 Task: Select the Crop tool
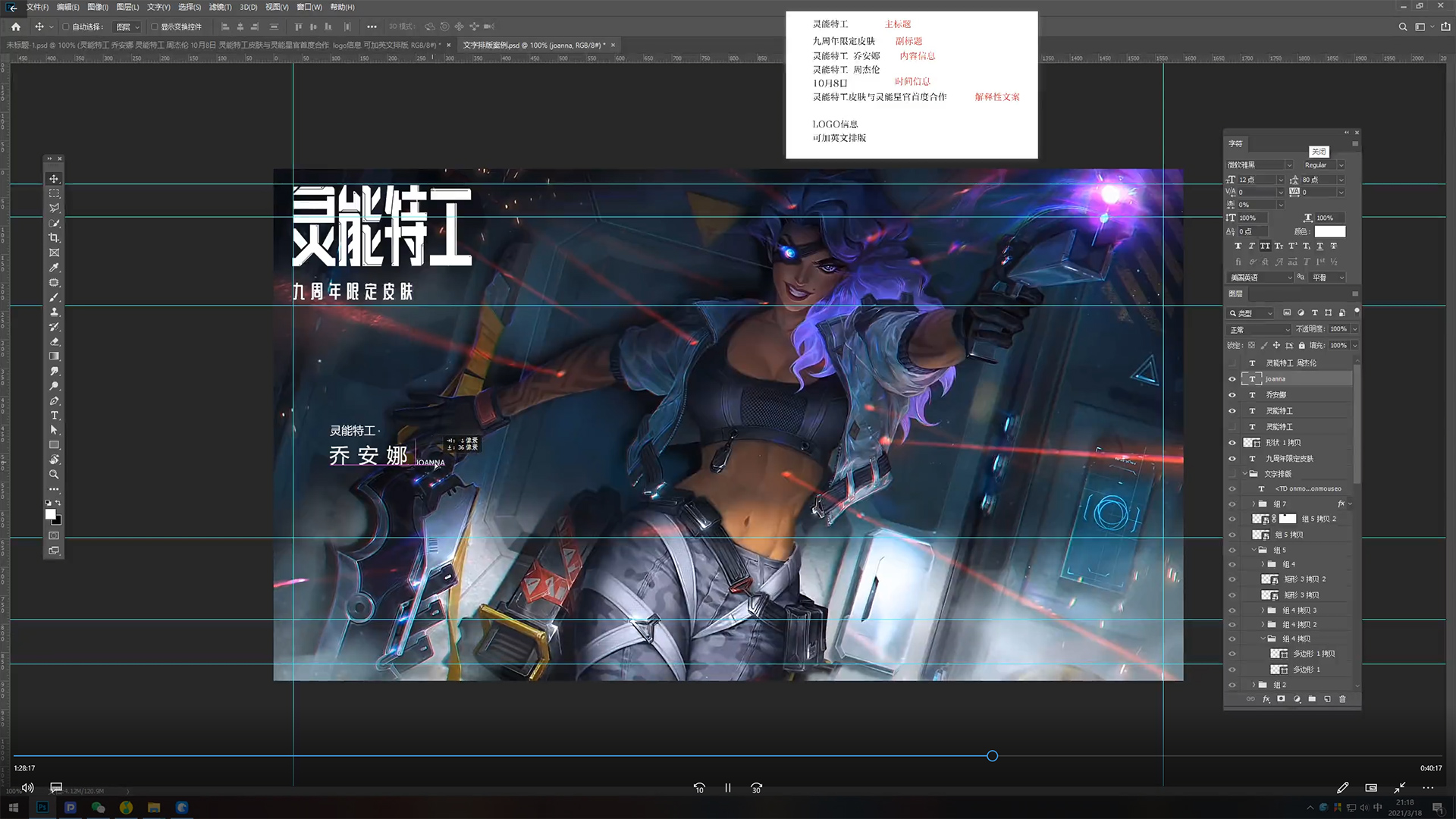[54, 238]
